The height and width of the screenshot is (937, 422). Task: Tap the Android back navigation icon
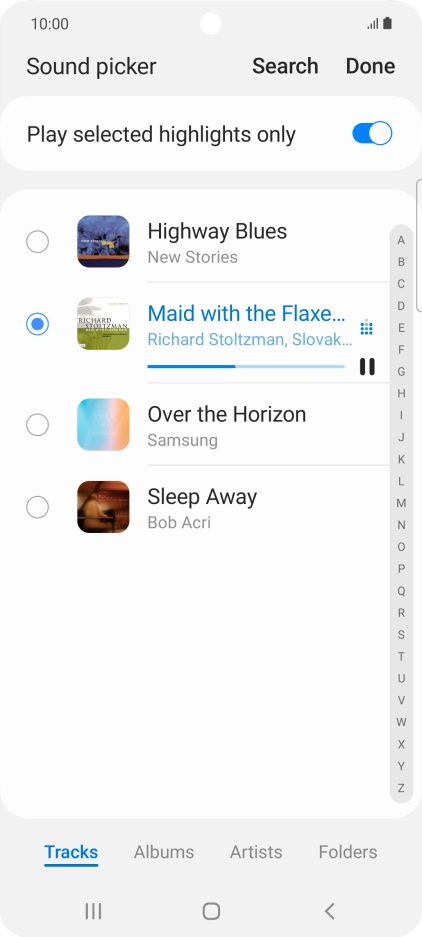[x=329, y=911]
